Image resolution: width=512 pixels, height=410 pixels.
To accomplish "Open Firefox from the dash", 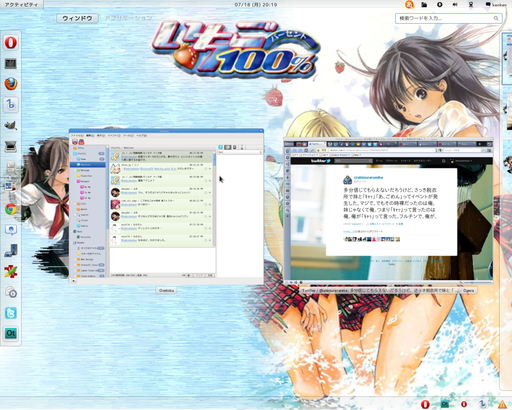I will [11, 84].
